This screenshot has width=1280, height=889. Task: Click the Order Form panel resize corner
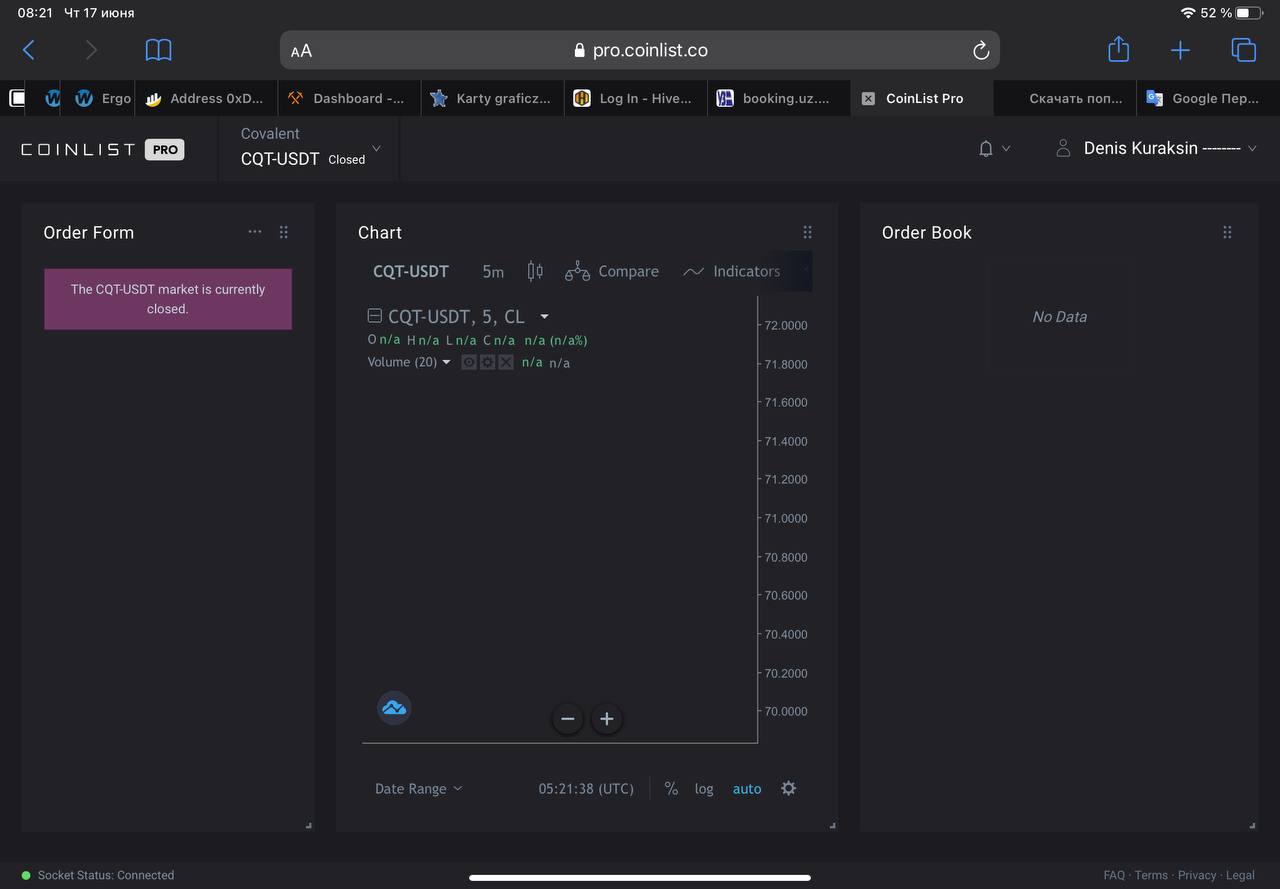coord(308,825)
